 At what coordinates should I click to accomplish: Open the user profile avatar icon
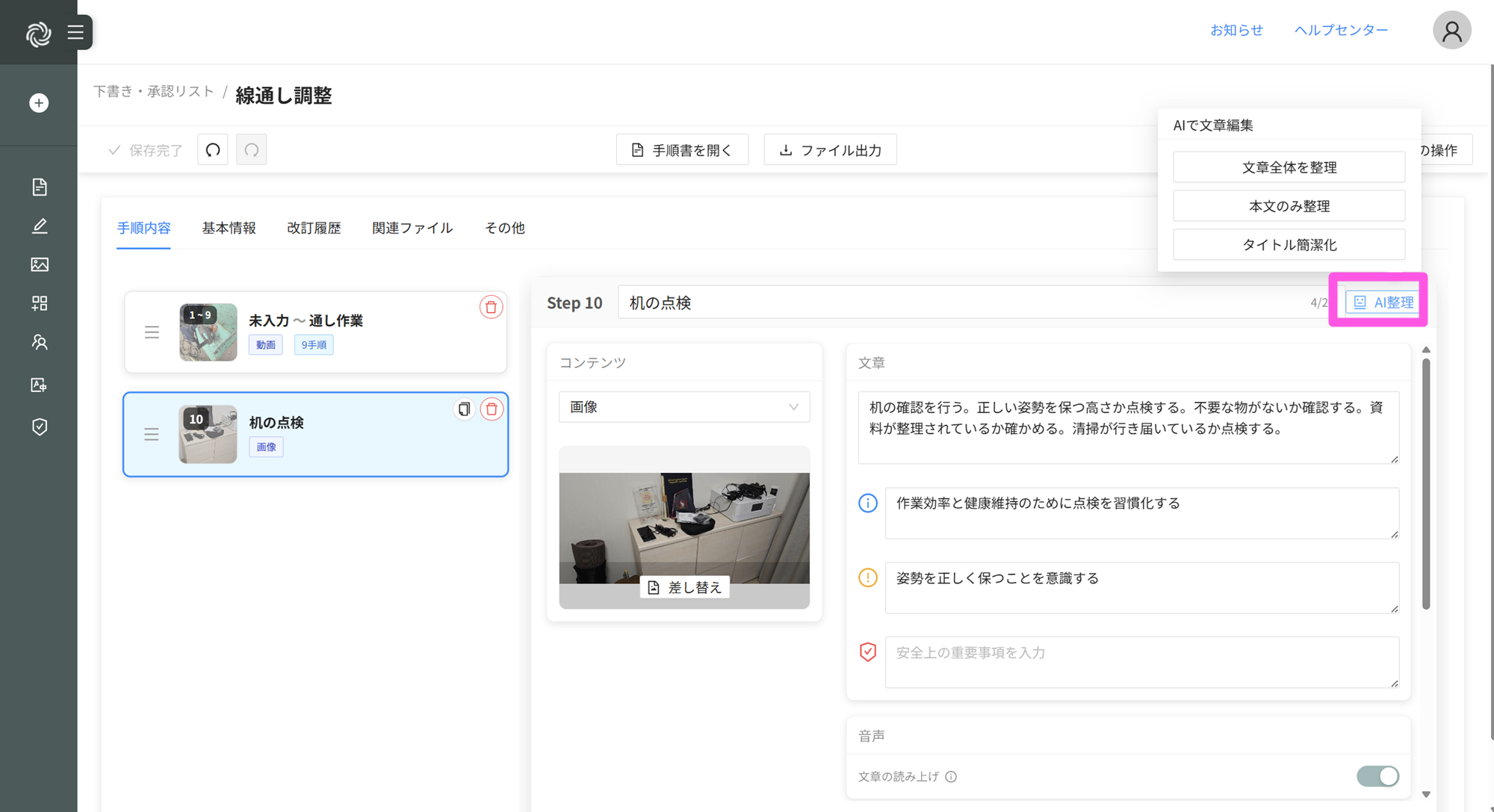pos(1451,31)
